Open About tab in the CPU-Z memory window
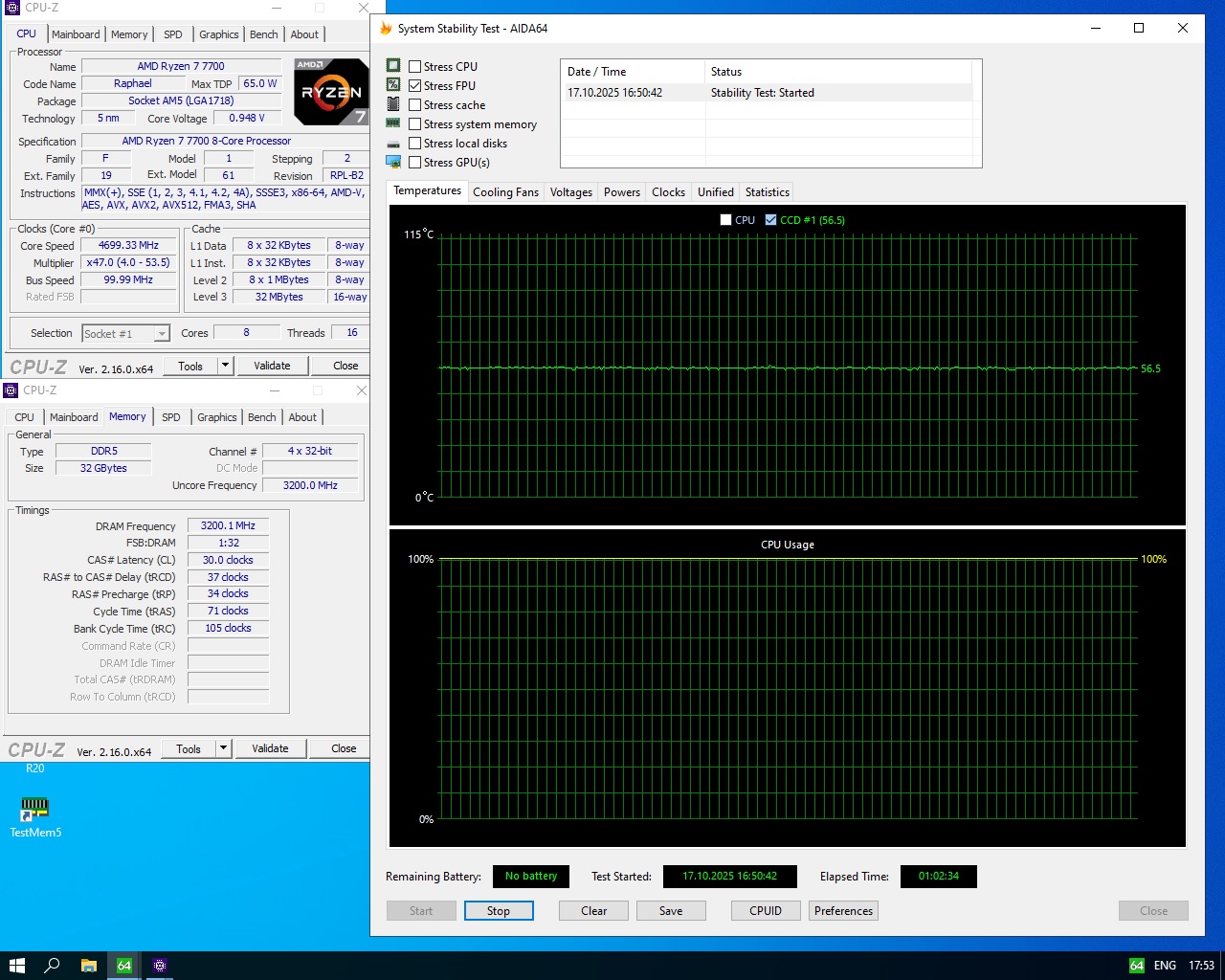Viewport: 1225px width, 980px height. coord(302,417)
